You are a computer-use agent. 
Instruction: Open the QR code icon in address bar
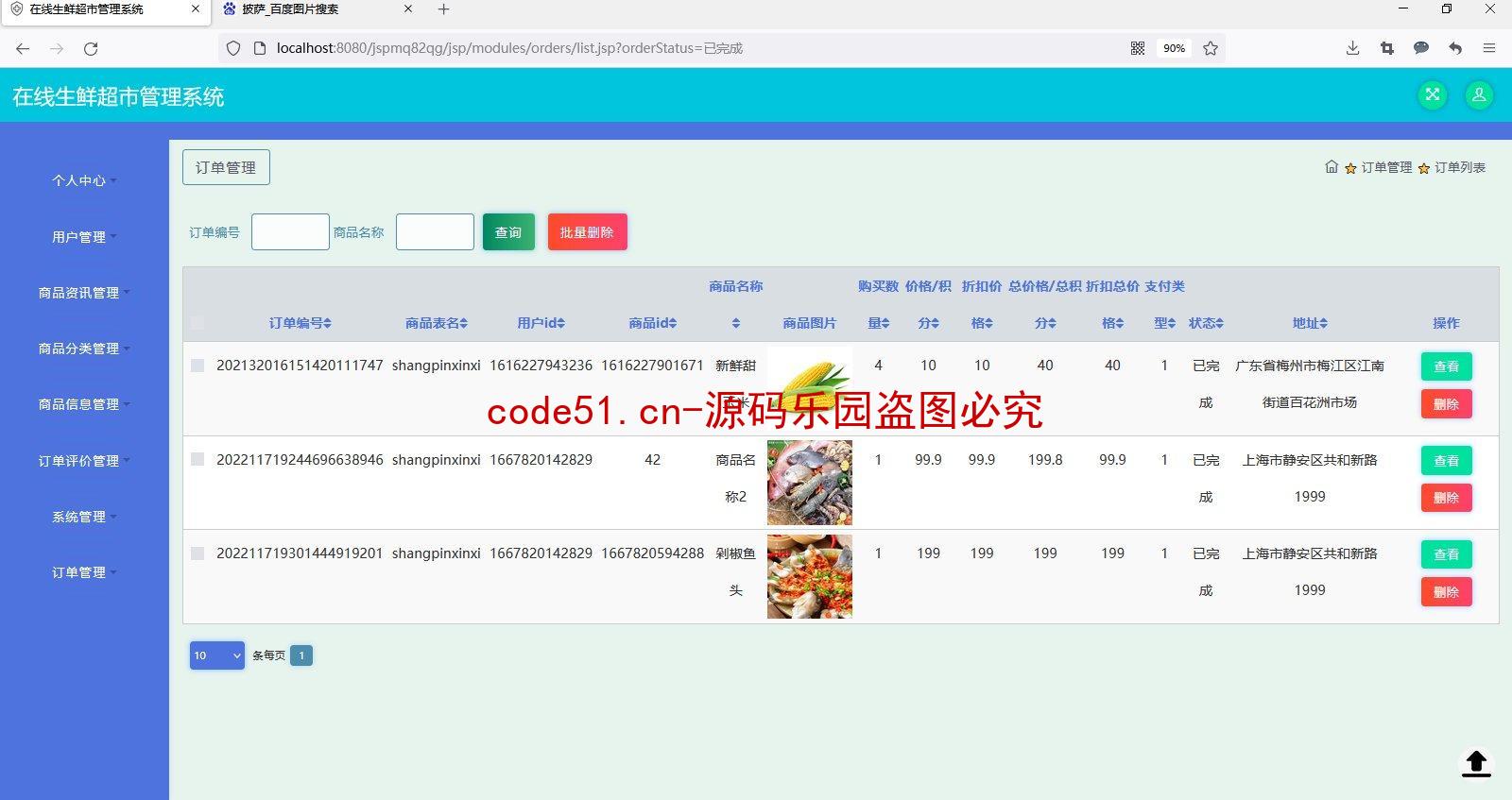1138,48
